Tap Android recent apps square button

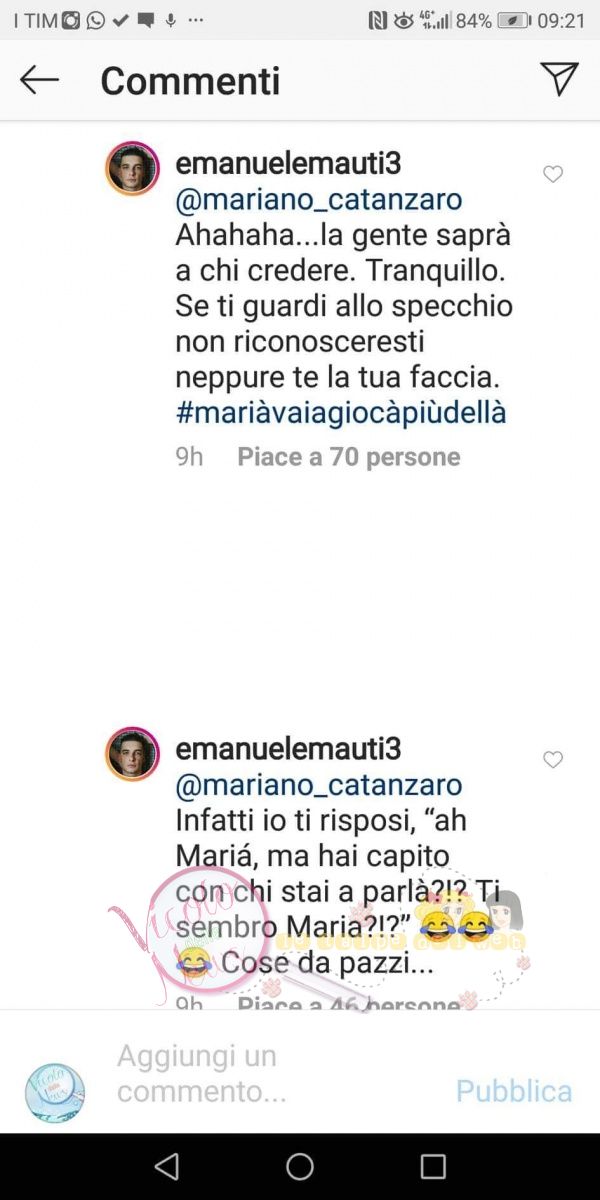[433, 1166]
